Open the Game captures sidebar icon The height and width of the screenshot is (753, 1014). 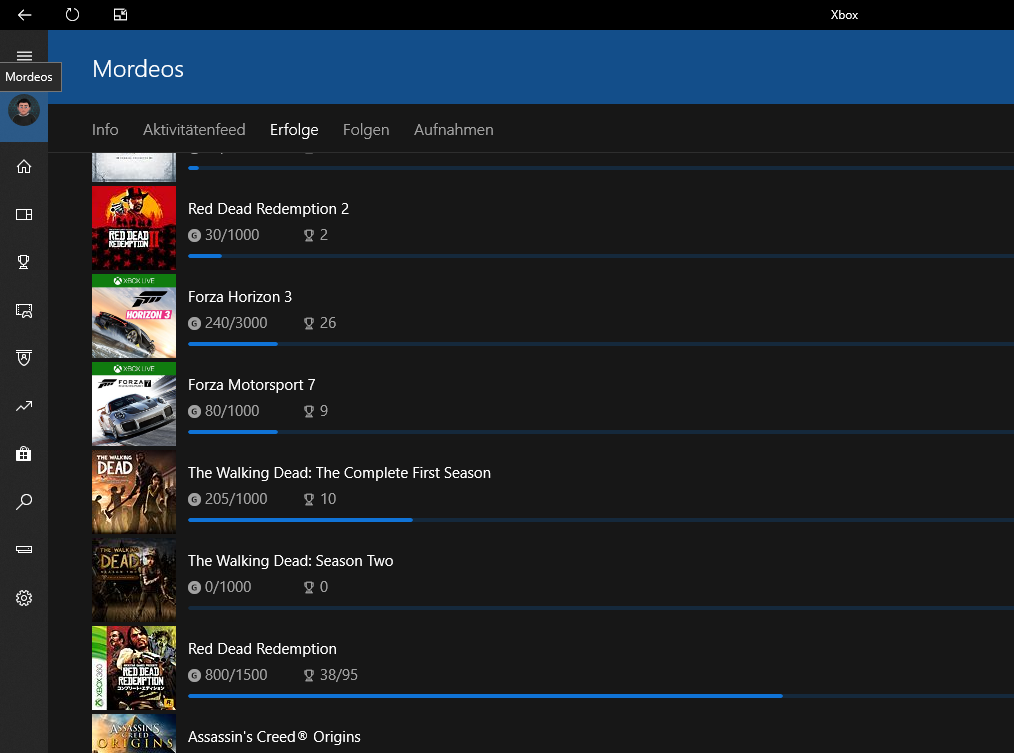(24, 311)
